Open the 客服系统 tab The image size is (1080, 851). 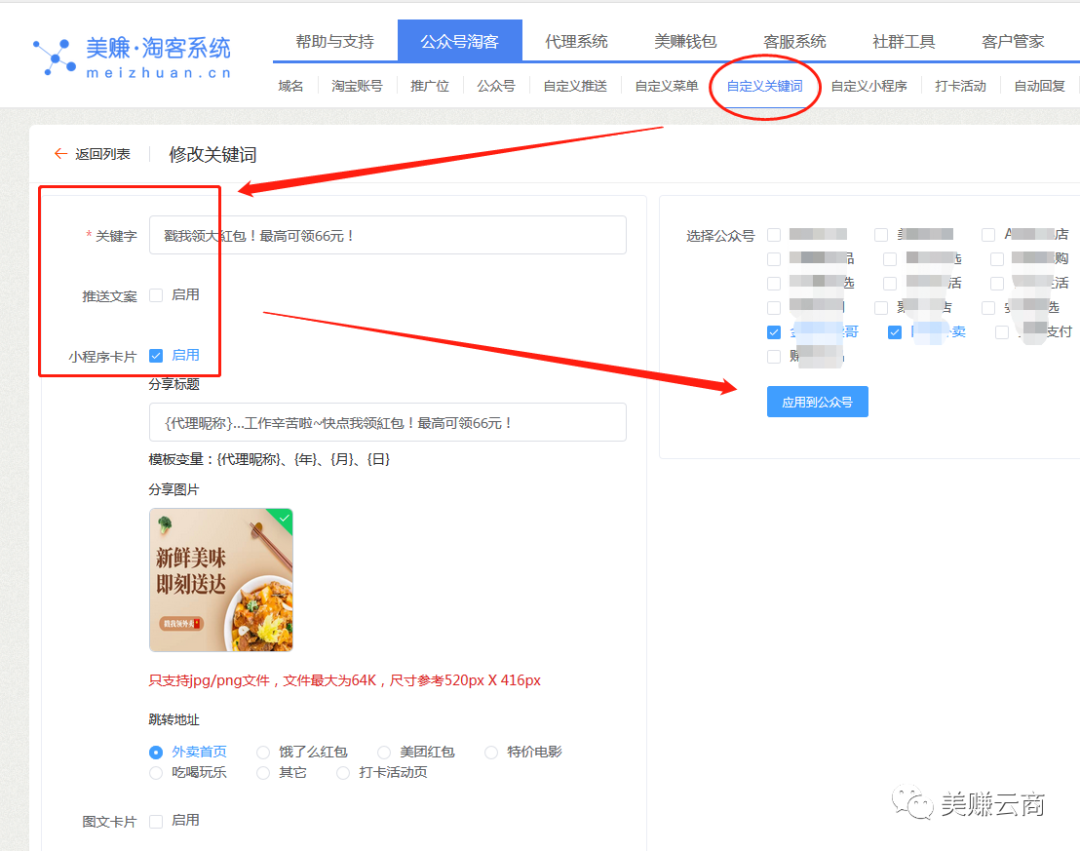pyautogui.click(x=794, y=41)
